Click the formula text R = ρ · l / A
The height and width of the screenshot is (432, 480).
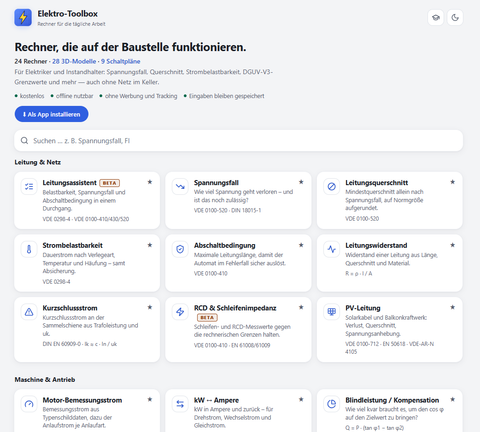[359, 273]
